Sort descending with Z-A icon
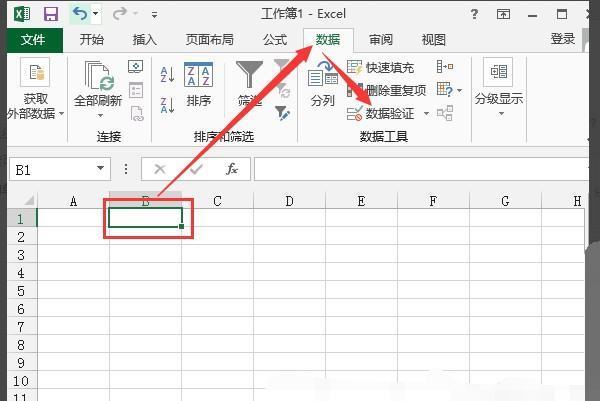600x401 pixels. coord(168,105)
